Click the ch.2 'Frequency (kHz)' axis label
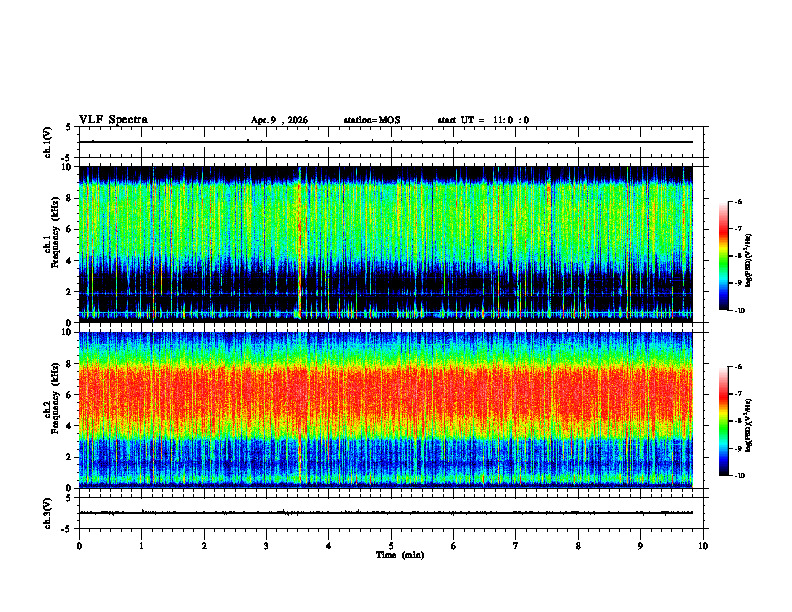This screenshot has height=612, width=792. pyautogui.click(x=55, y=398)
